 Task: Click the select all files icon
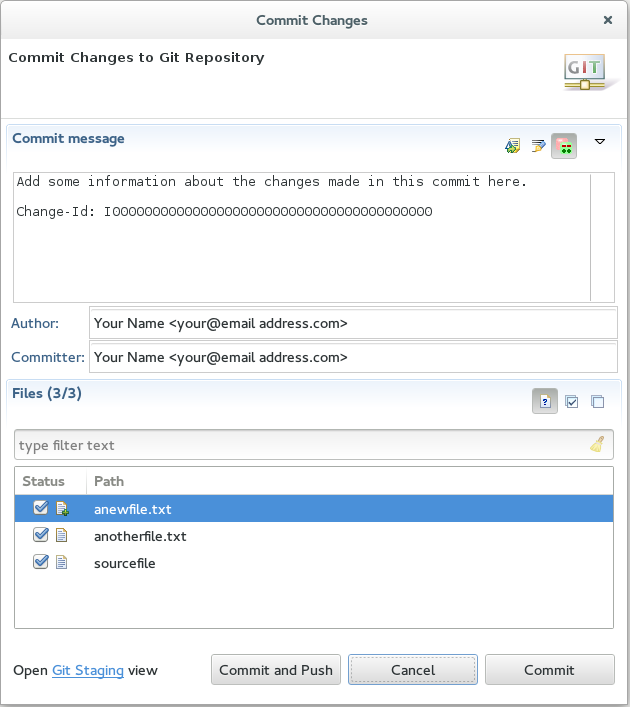[x=571, y=401]
